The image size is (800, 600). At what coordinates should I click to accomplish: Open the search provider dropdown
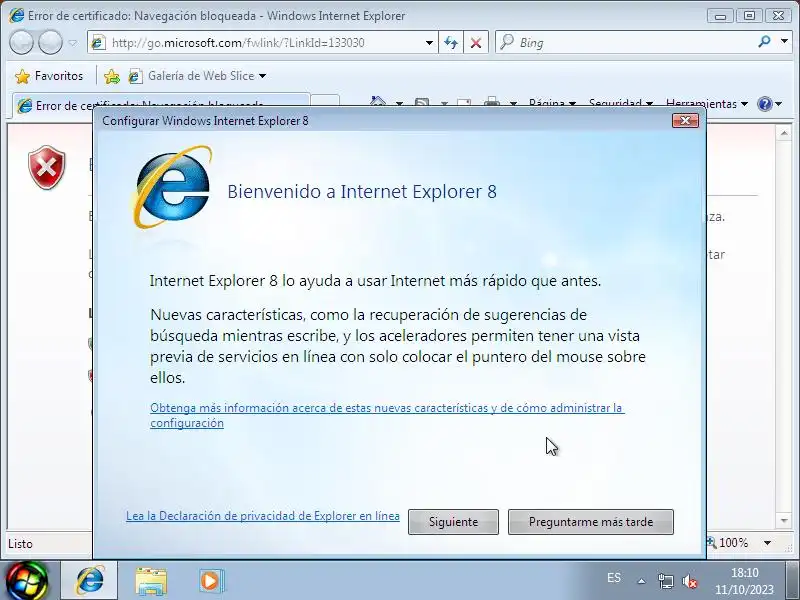click(x=784, y=41)
